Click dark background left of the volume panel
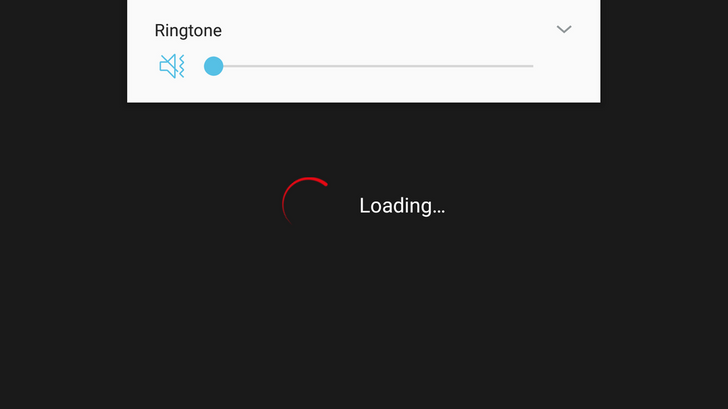This screenshot has height=409, width=728. [x=63, y=51]
